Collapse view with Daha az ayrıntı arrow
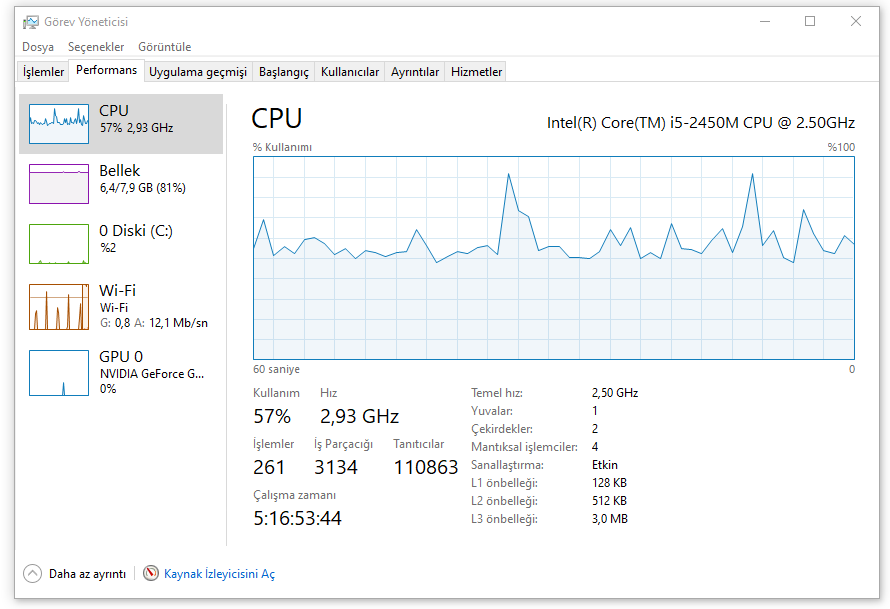The height and width of the screenshot is (609, 890). 33,574
